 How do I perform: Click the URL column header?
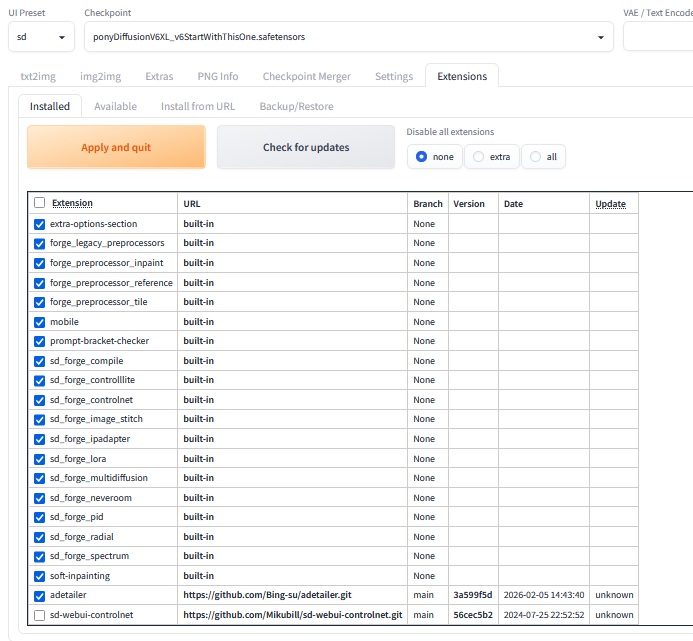(x=192, y=204)
